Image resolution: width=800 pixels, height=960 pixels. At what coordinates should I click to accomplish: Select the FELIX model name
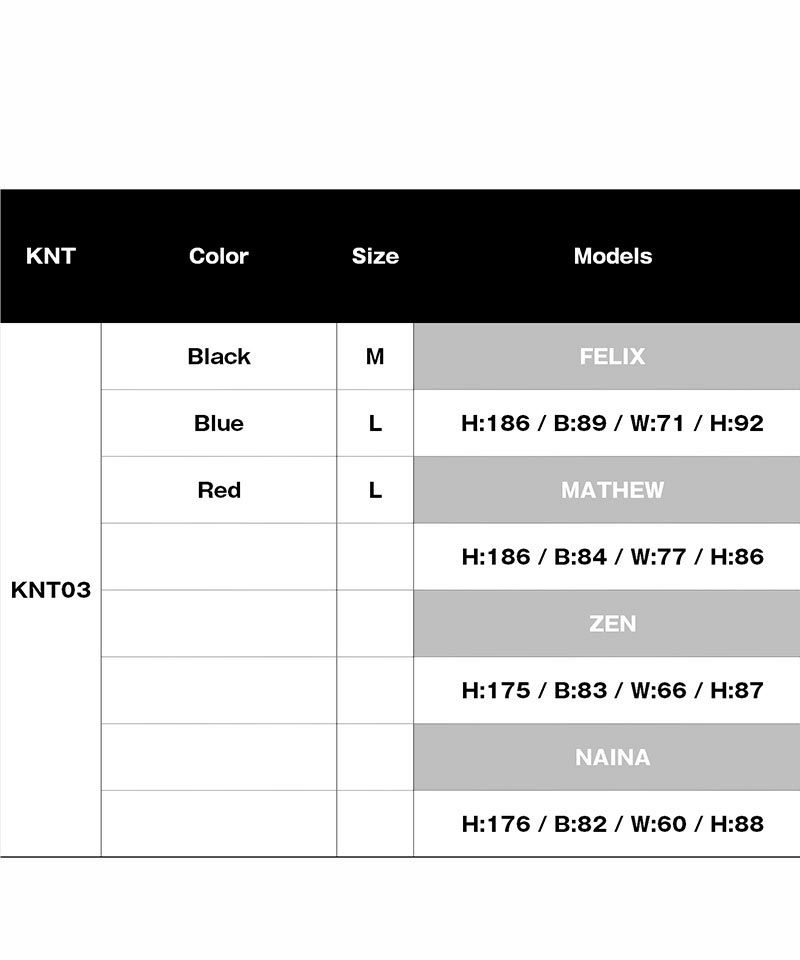click(612, 356)
